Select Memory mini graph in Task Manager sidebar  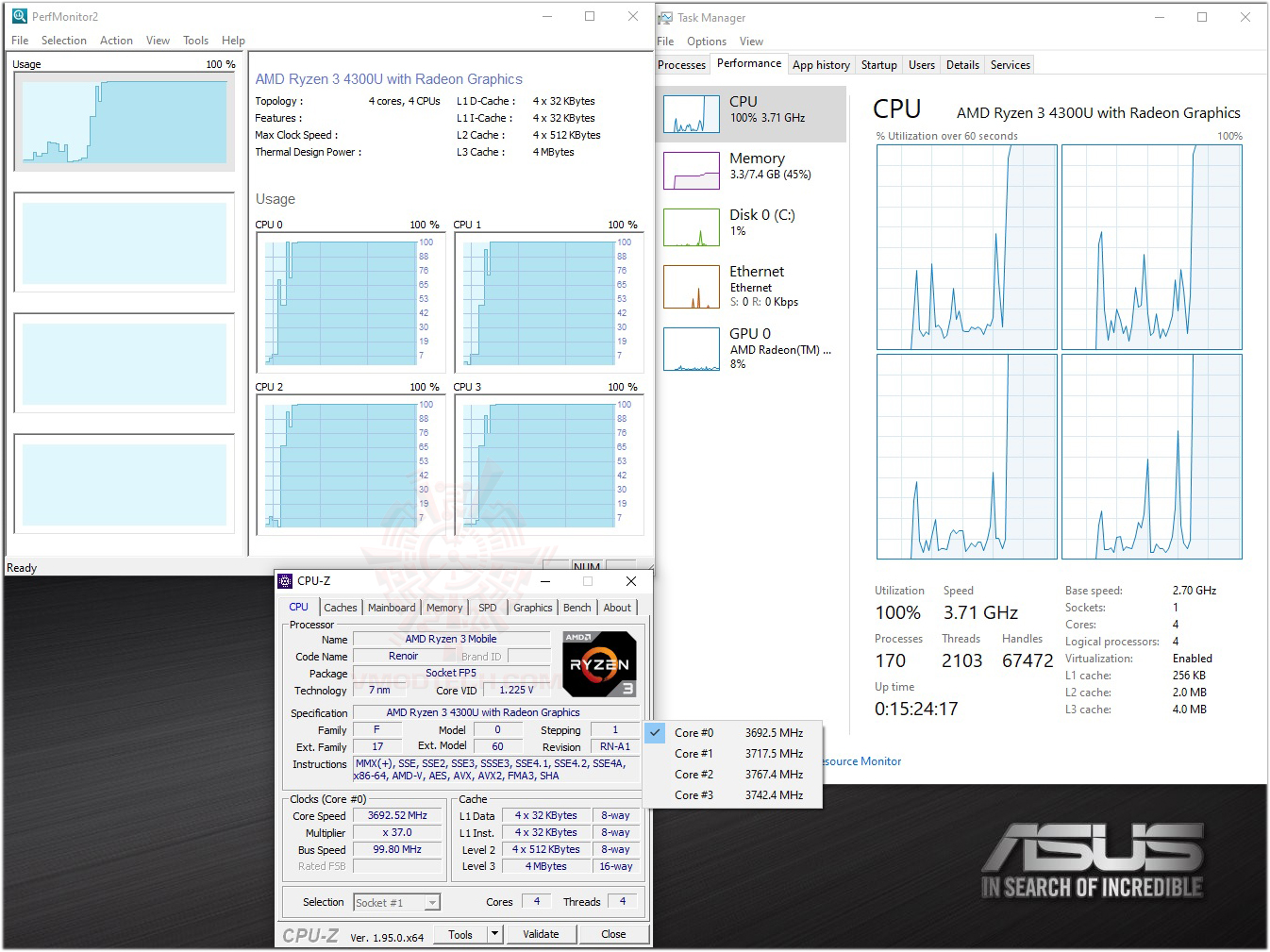[x=692, y=171]
